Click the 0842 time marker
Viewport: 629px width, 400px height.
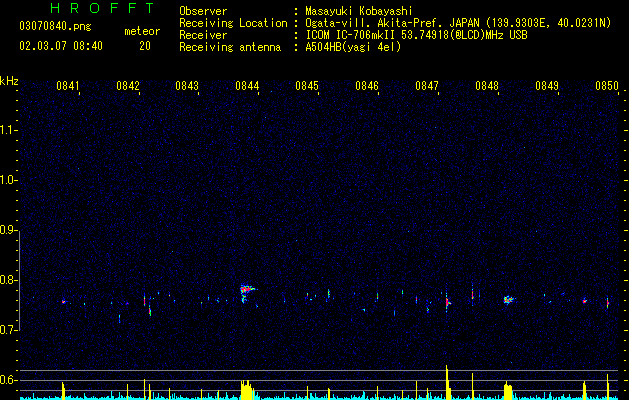(x=128, y=86)
